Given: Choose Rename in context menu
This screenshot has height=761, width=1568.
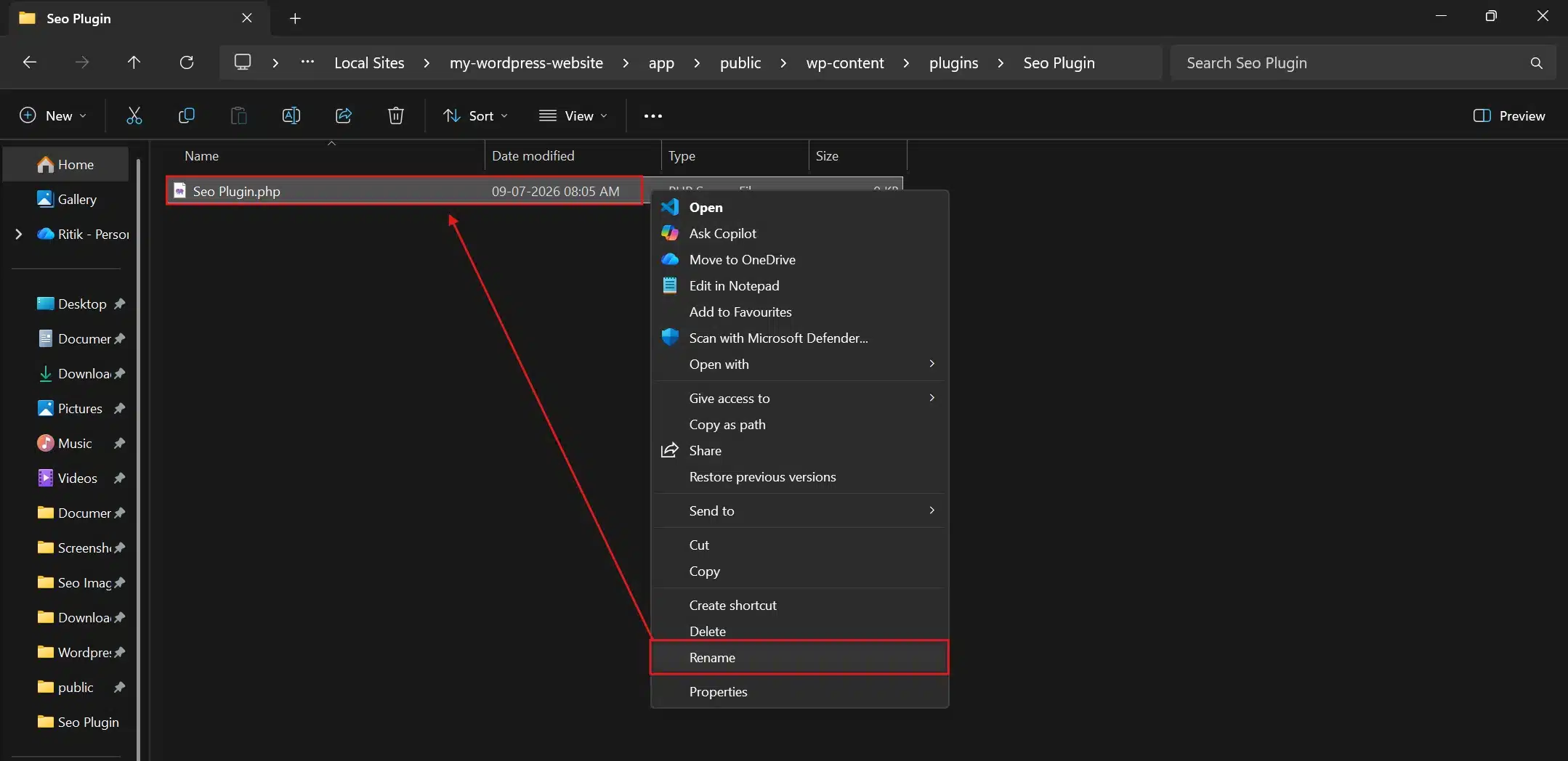Looking at the screenshot, I should click(799, 657).
